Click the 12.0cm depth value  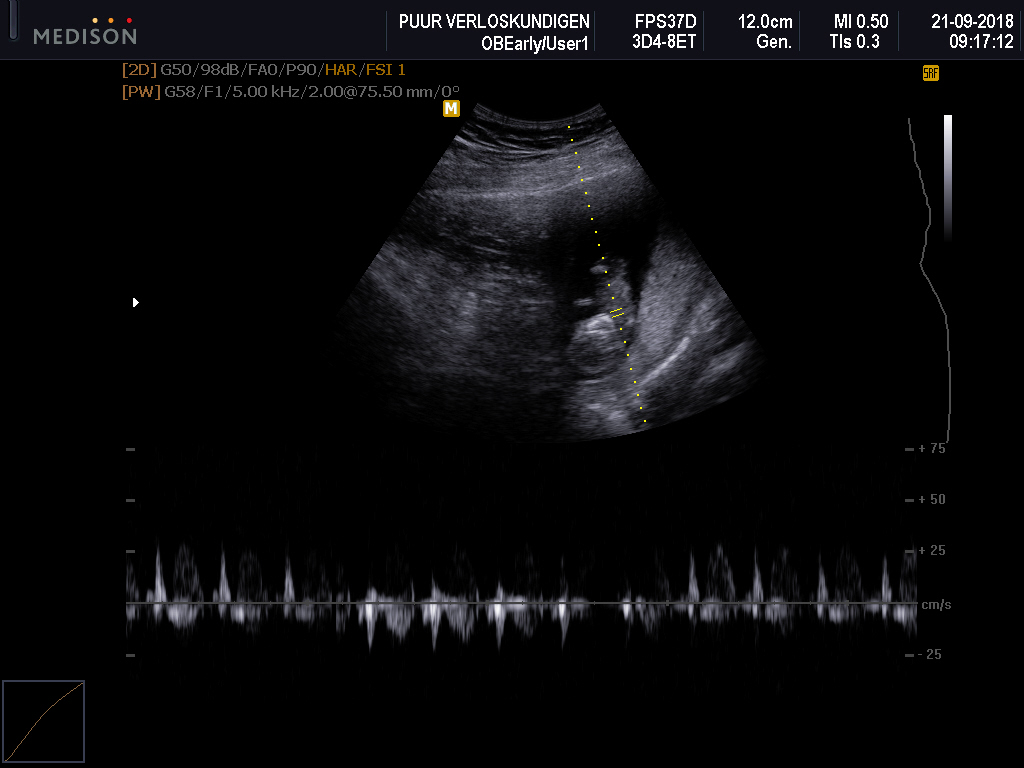click(x=764, y=21)
